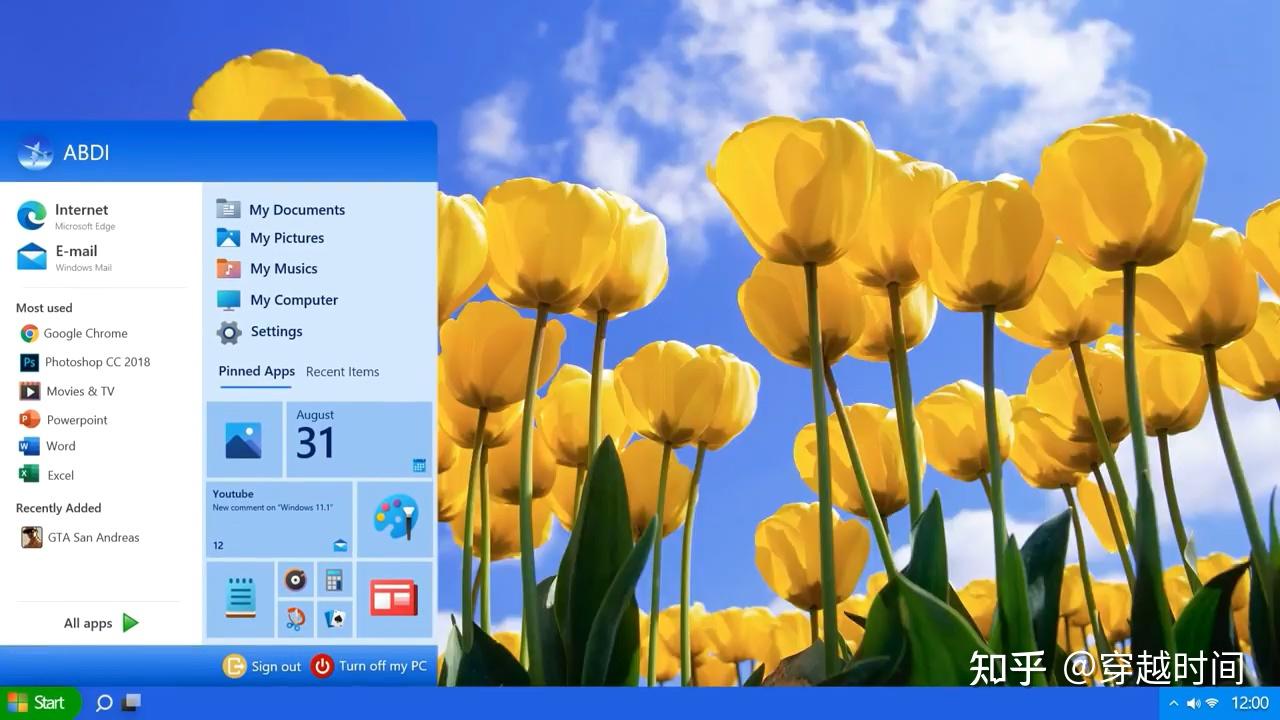This screenshot has width=1280, height=720.
Task: Open the August 31 calendar tile
Action: point(359,440)
